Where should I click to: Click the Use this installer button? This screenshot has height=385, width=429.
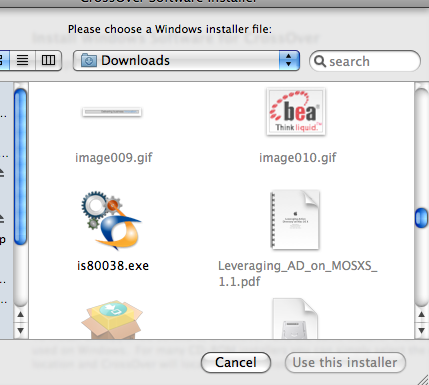coord(345,362)
